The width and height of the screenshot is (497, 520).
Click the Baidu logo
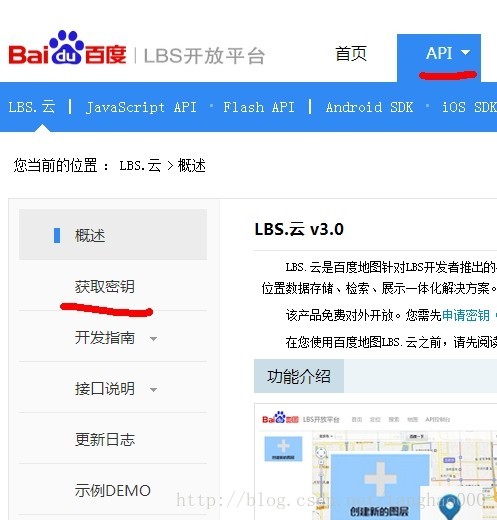pos(67,48)
